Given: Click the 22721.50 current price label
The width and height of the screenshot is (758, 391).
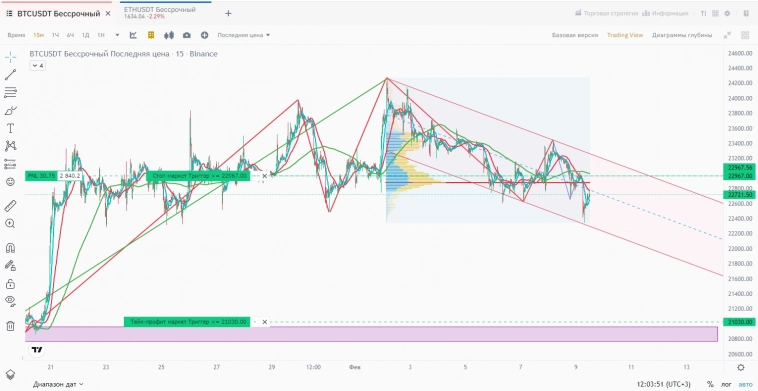Looking at the screenshot, I should [740, 194].
